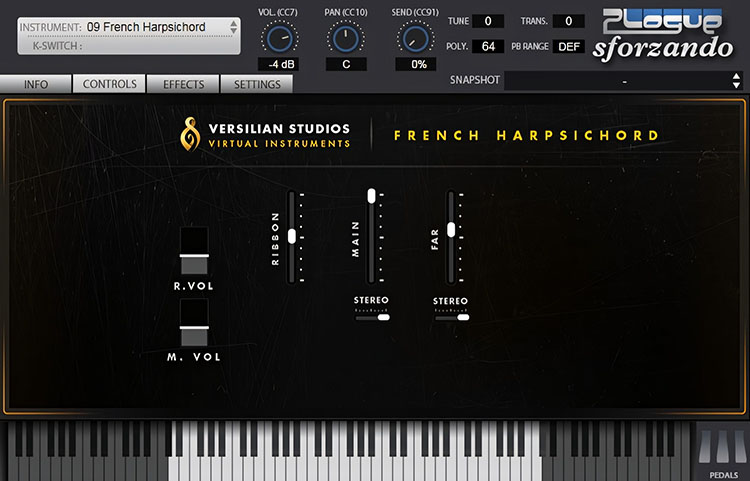Click the MAIN slider handle
750x481 pixels.
372,196
